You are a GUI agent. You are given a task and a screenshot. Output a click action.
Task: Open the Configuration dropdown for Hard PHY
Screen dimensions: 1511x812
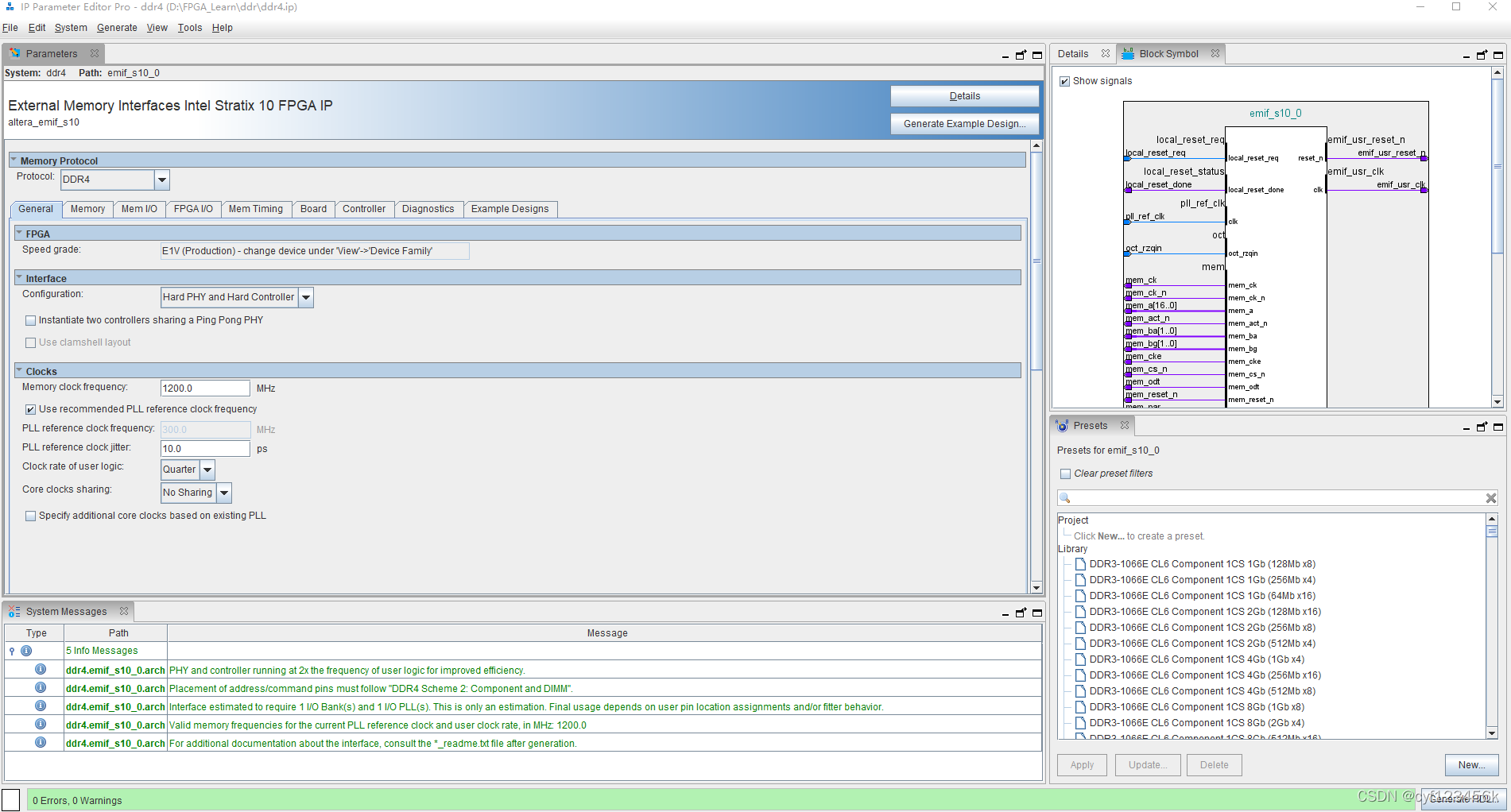[x=306, y=297]
